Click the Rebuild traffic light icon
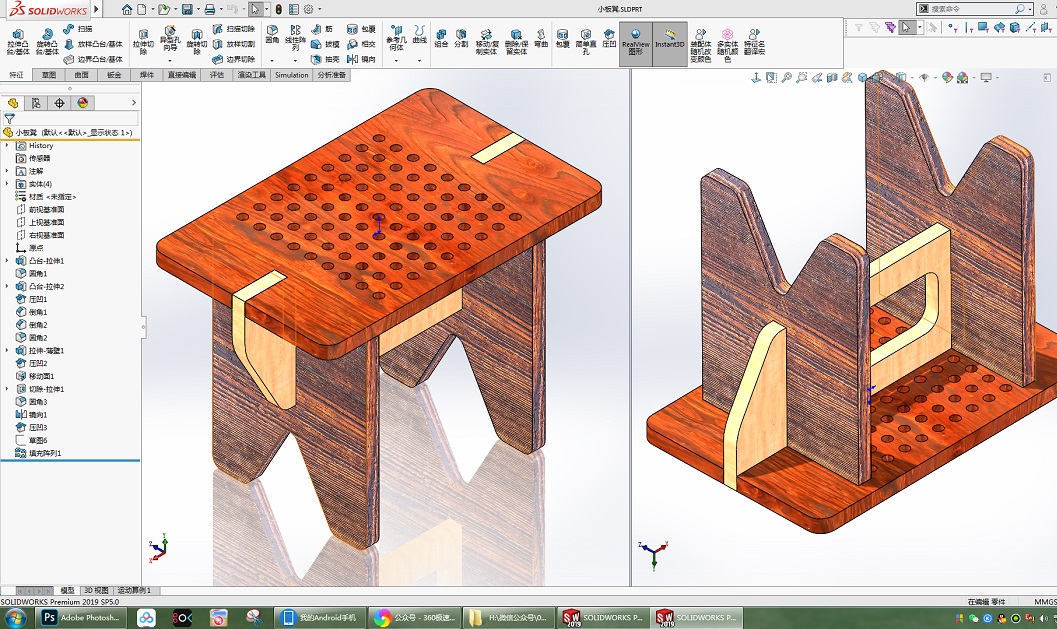The image size is (1057, 629). [278, 9]
